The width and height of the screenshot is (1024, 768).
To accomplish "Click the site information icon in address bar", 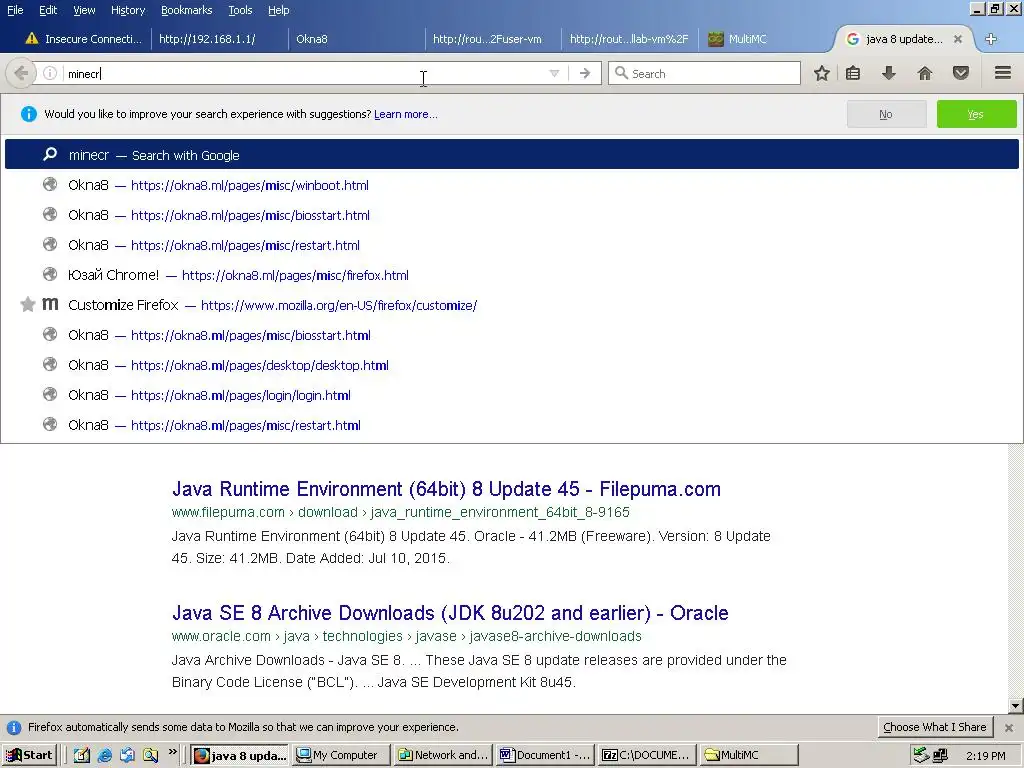I will [x=50, y=73].
